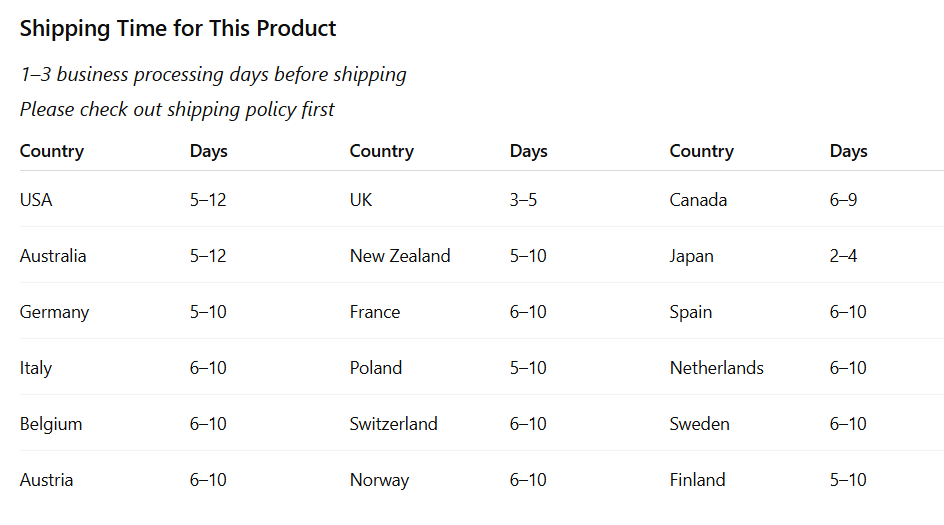Select the Netherlands country cell
Screen dimensions: 944x525
click(716, 368)
